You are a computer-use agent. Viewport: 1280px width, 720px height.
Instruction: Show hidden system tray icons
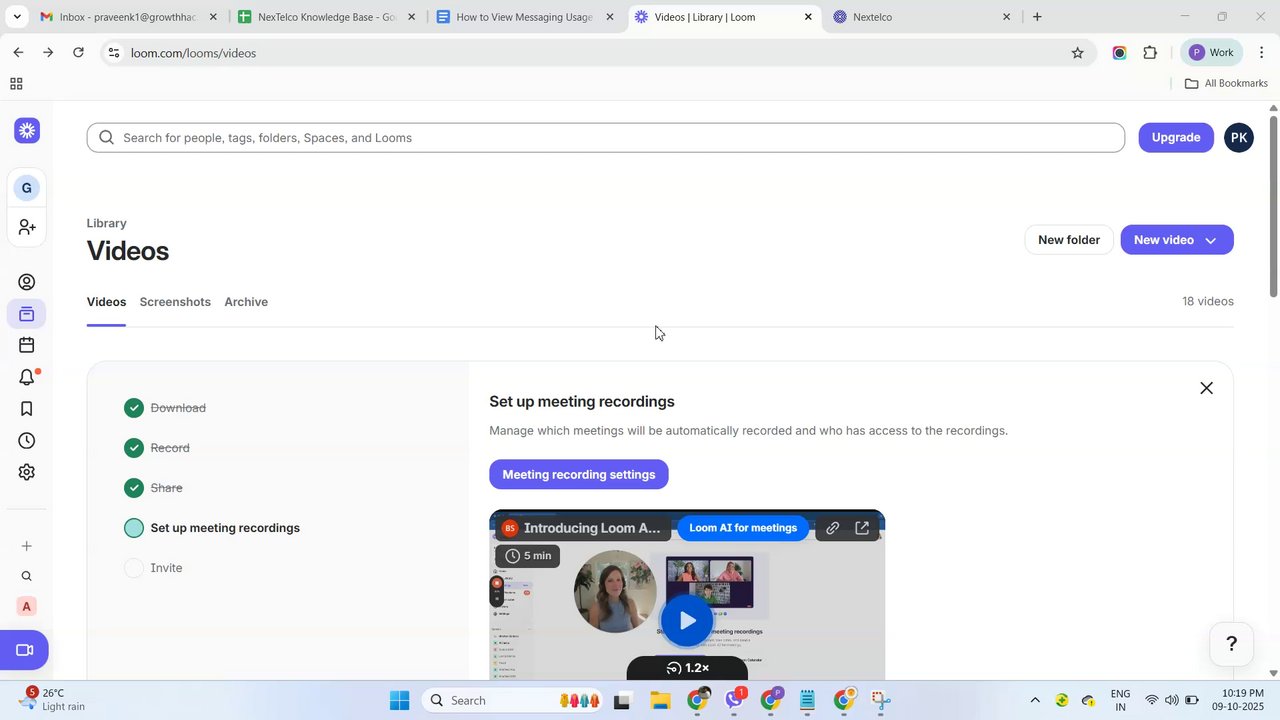(1035, 700)
